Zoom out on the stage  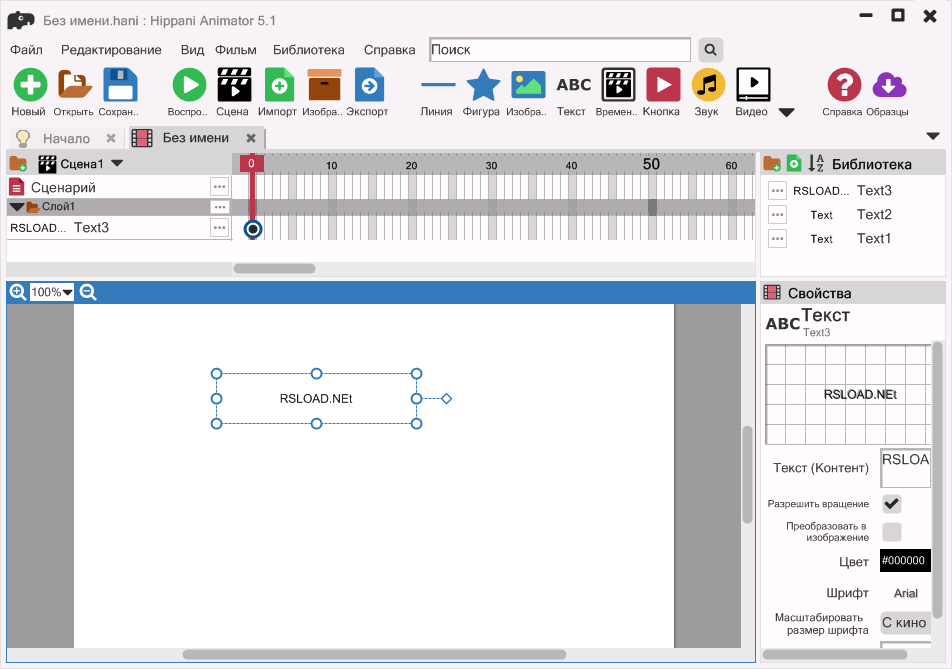click(x=88, y=292)
